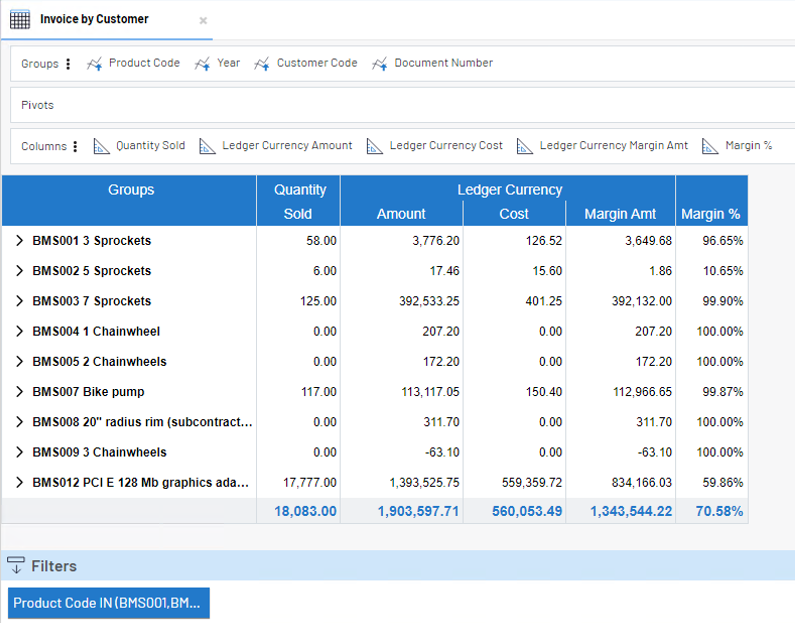
Task: Click the Customer Code group field icon
Action: [262, 64]
